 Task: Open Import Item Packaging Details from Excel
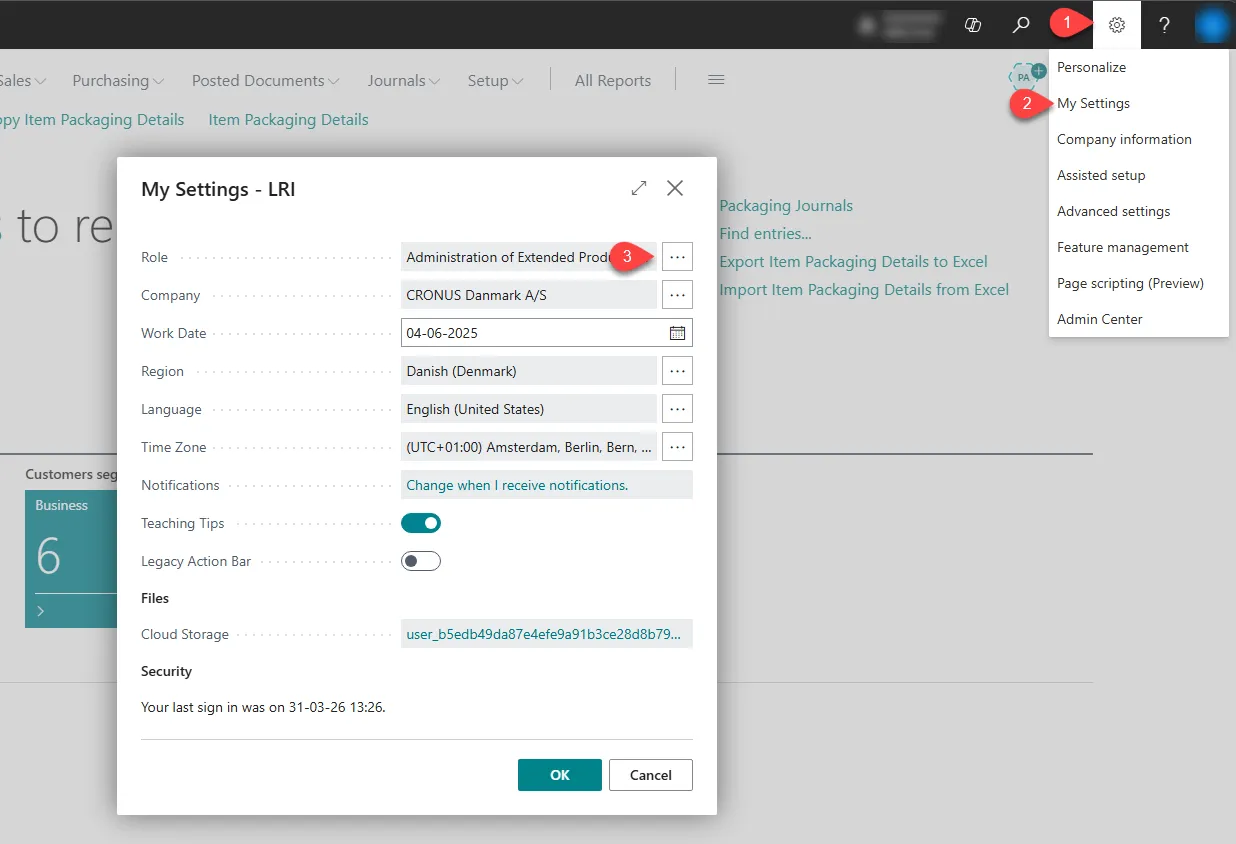(x=864, y=289)
